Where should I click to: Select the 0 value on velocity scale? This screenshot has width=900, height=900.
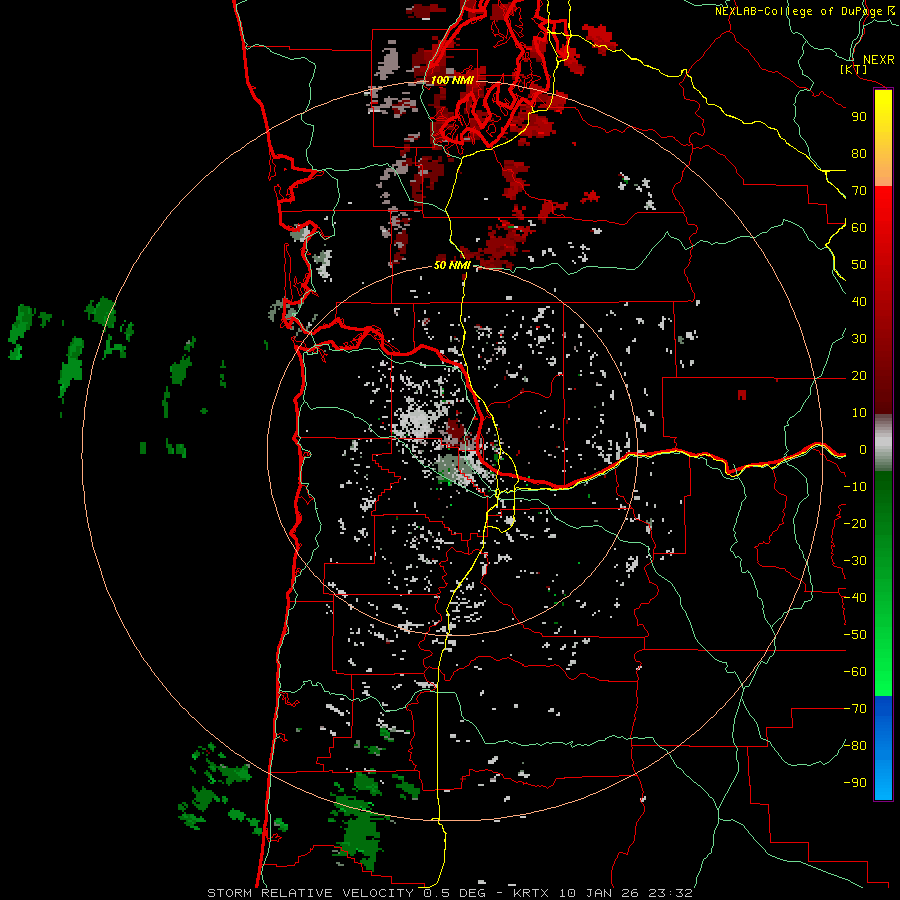coord(863,449)
